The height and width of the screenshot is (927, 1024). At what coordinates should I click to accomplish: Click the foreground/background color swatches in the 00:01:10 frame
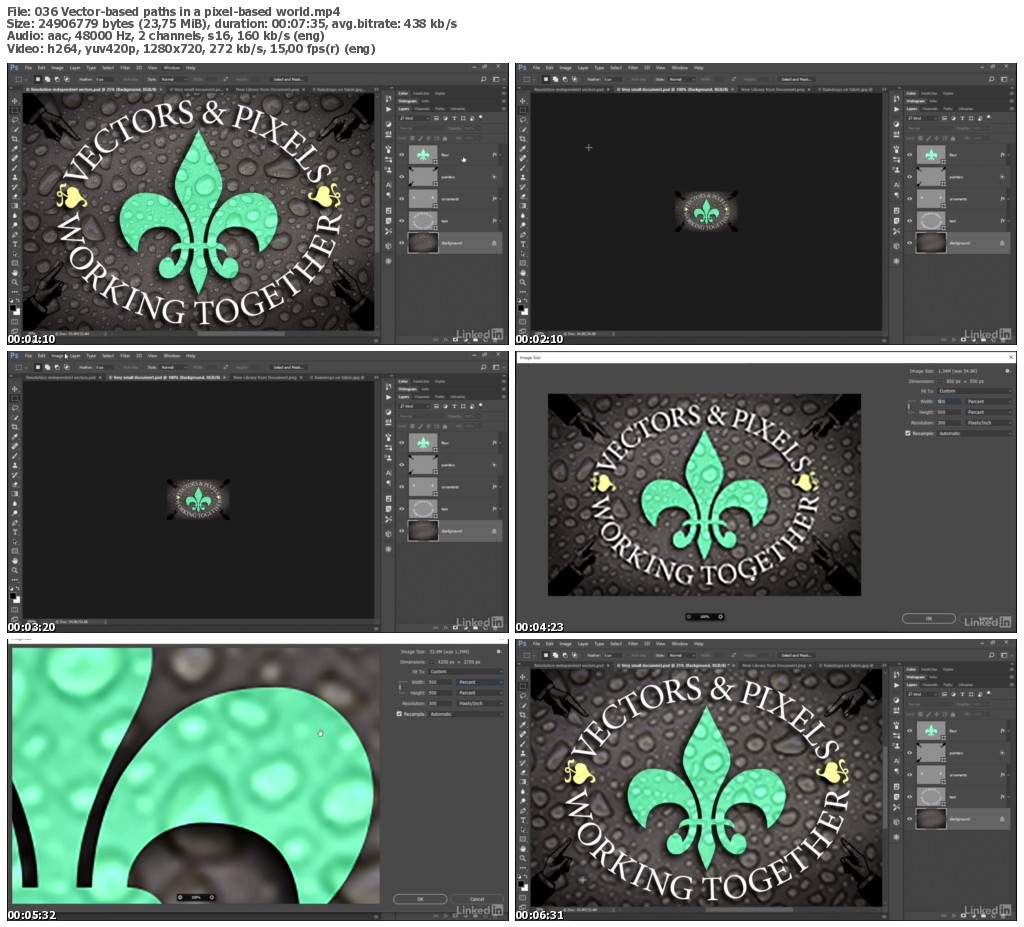[x=15, y=310]
